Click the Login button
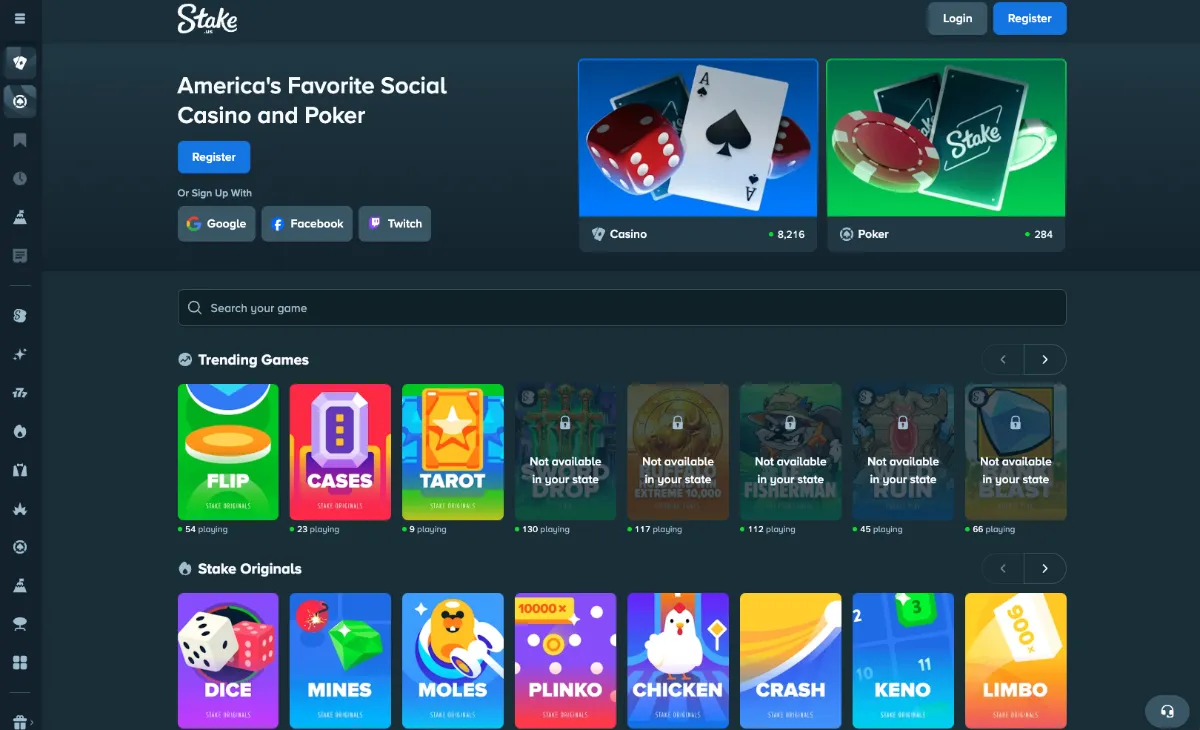This screenshot has height=730, width=1200. 957,19
